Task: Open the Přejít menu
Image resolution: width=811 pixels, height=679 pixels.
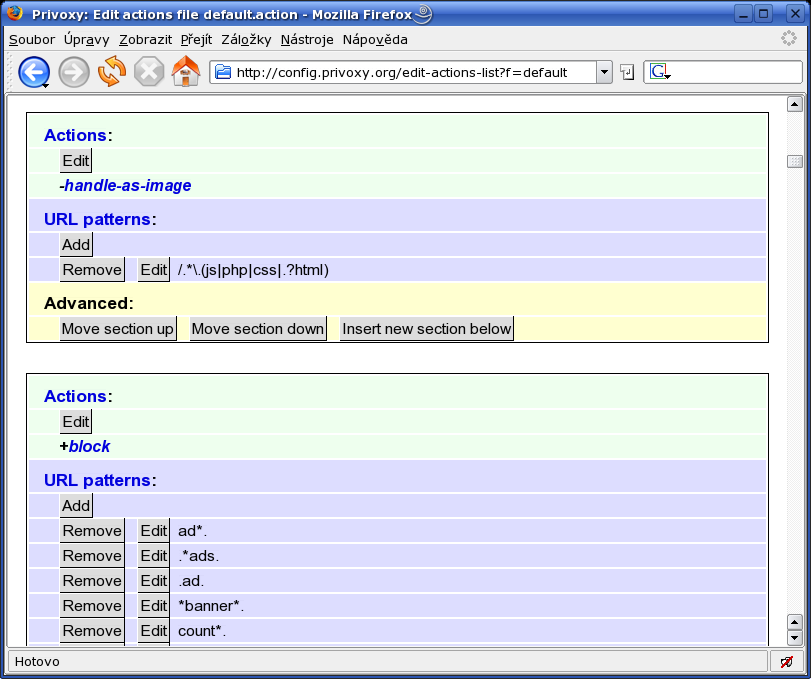Action: [197, 40]
